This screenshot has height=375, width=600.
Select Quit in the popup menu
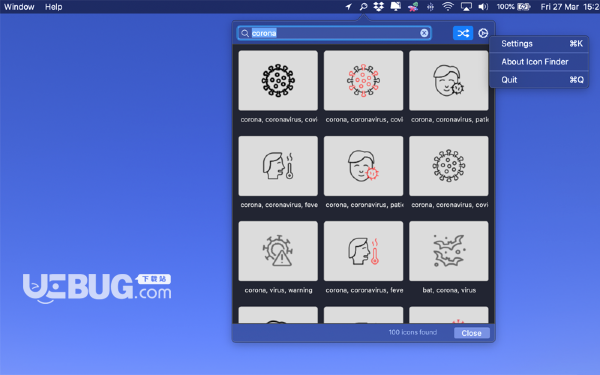(x=539, y=80)
